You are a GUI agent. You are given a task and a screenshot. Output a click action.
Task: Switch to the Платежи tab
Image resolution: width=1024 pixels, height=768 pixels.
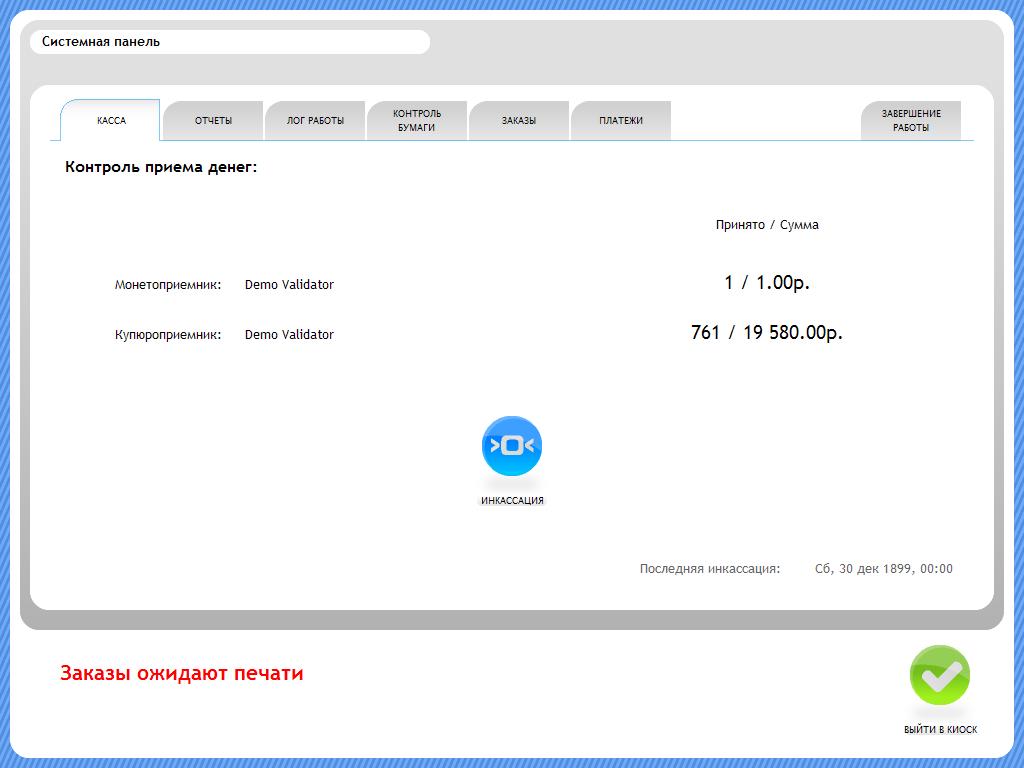pyautogui.click(x=621, y=121)
